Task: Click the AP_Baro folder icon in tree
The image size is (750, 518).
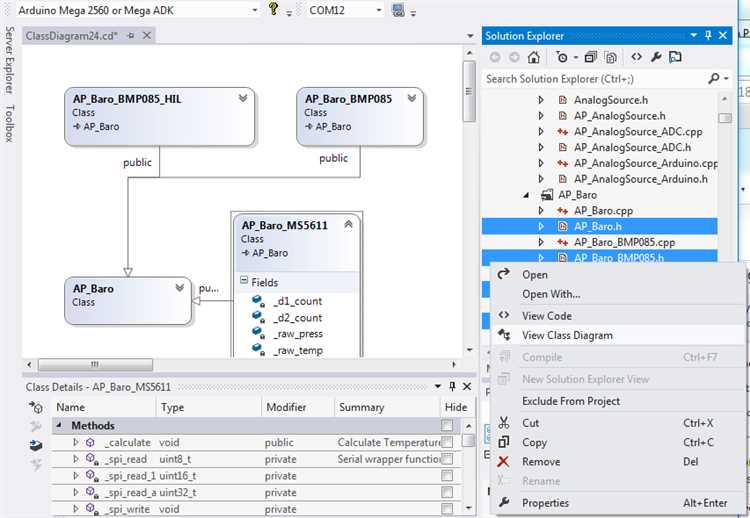Action: tap(547, 195)
